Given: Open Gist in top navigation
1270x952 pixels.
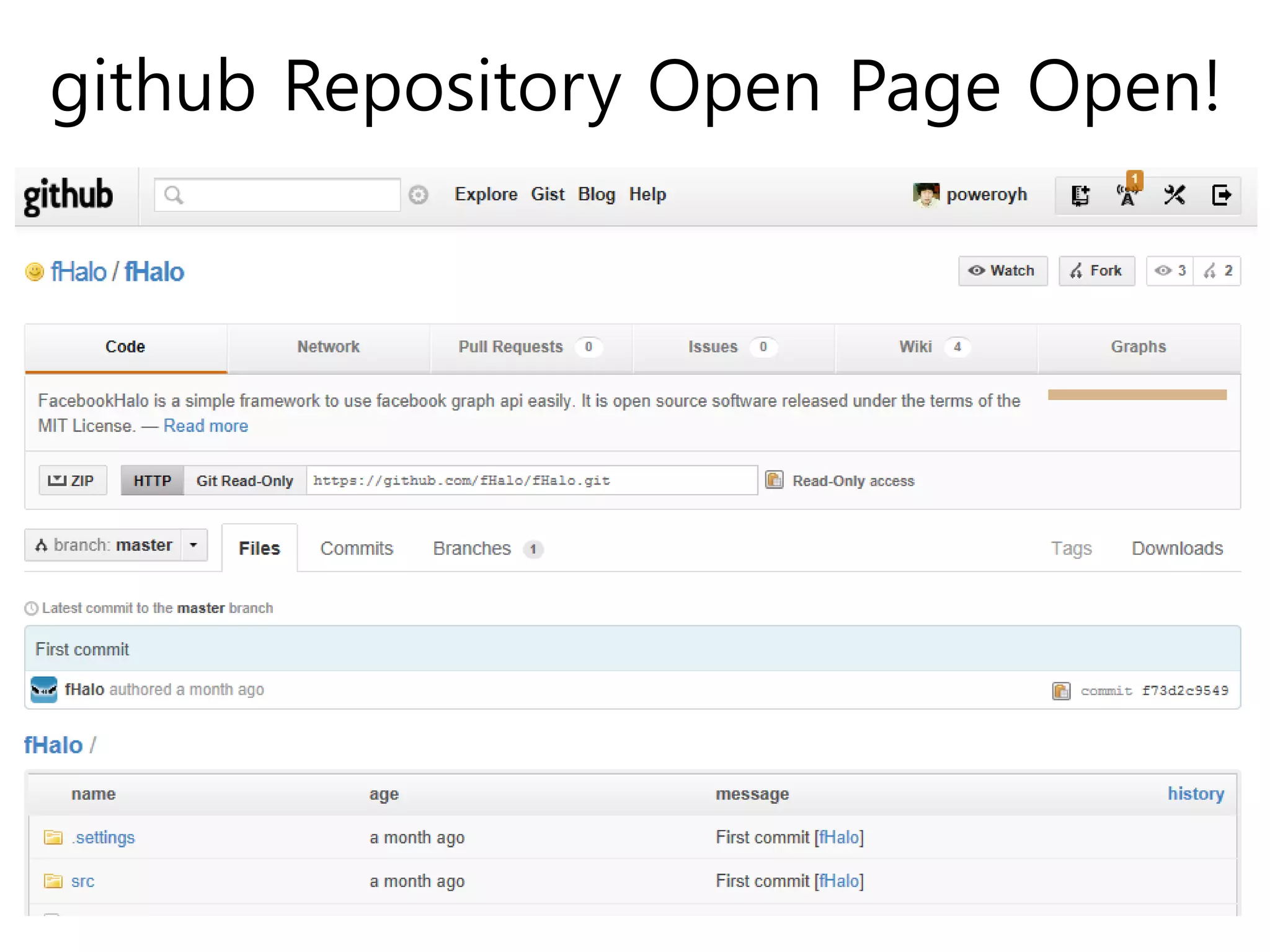Looking at the screenshot, I should tap(548, 195).
